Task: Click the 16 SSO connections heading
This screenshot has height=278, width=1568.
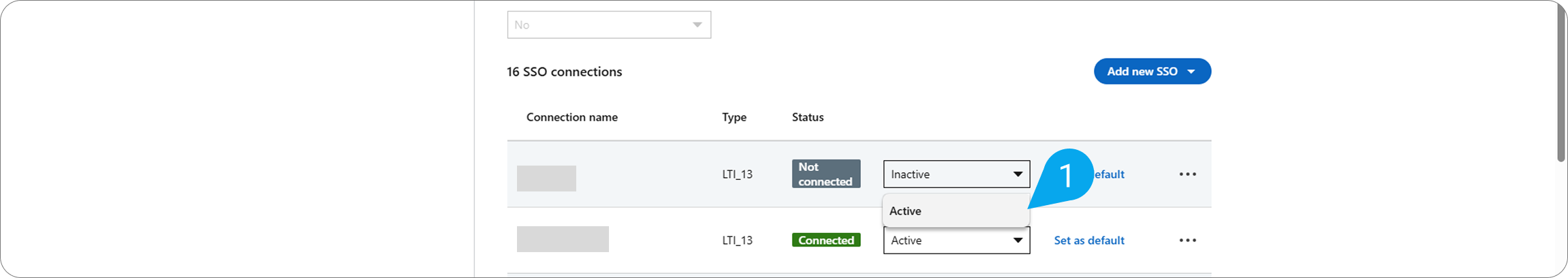Action: [x=564, y=72]
